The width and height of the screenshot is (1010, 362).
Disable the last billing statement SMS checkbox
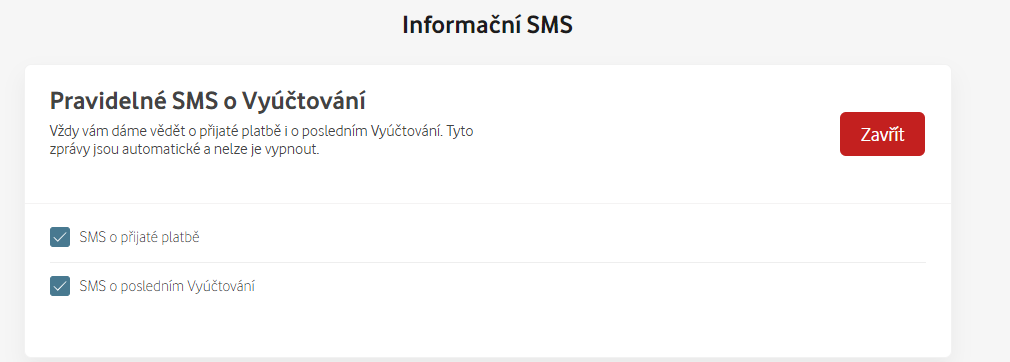(x=60, y=286)
